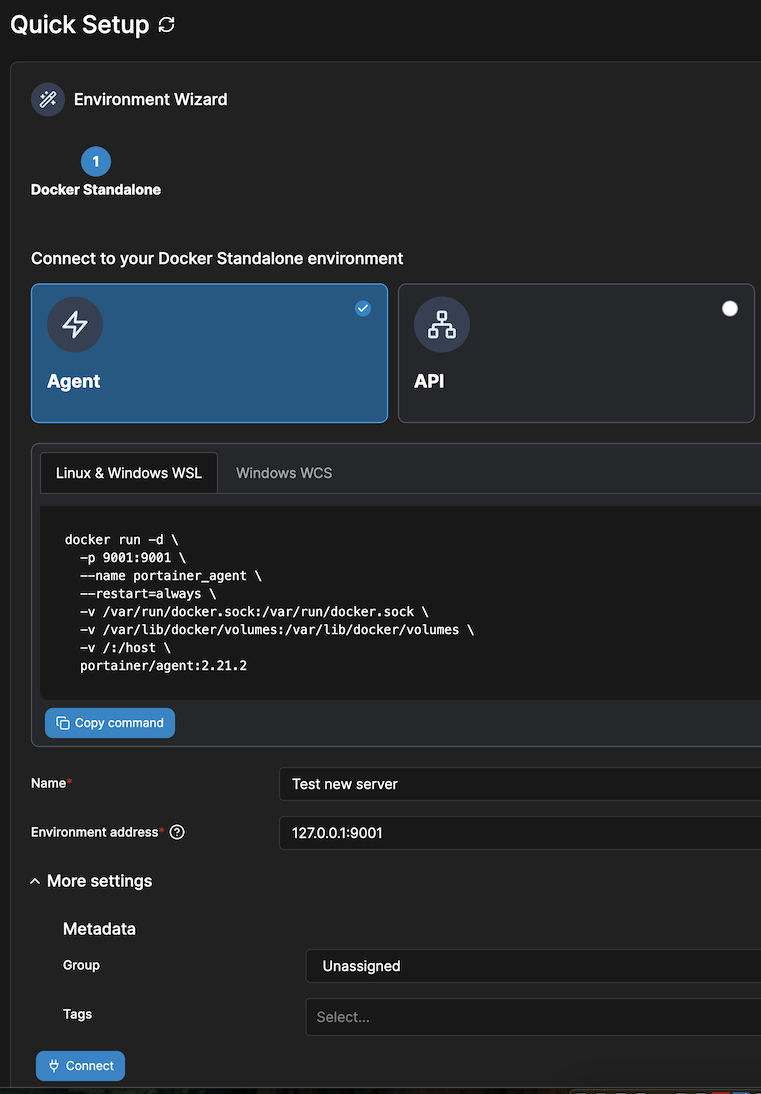Open the Tags selection dropdown
The image size is (761, 1094).
530,1016
